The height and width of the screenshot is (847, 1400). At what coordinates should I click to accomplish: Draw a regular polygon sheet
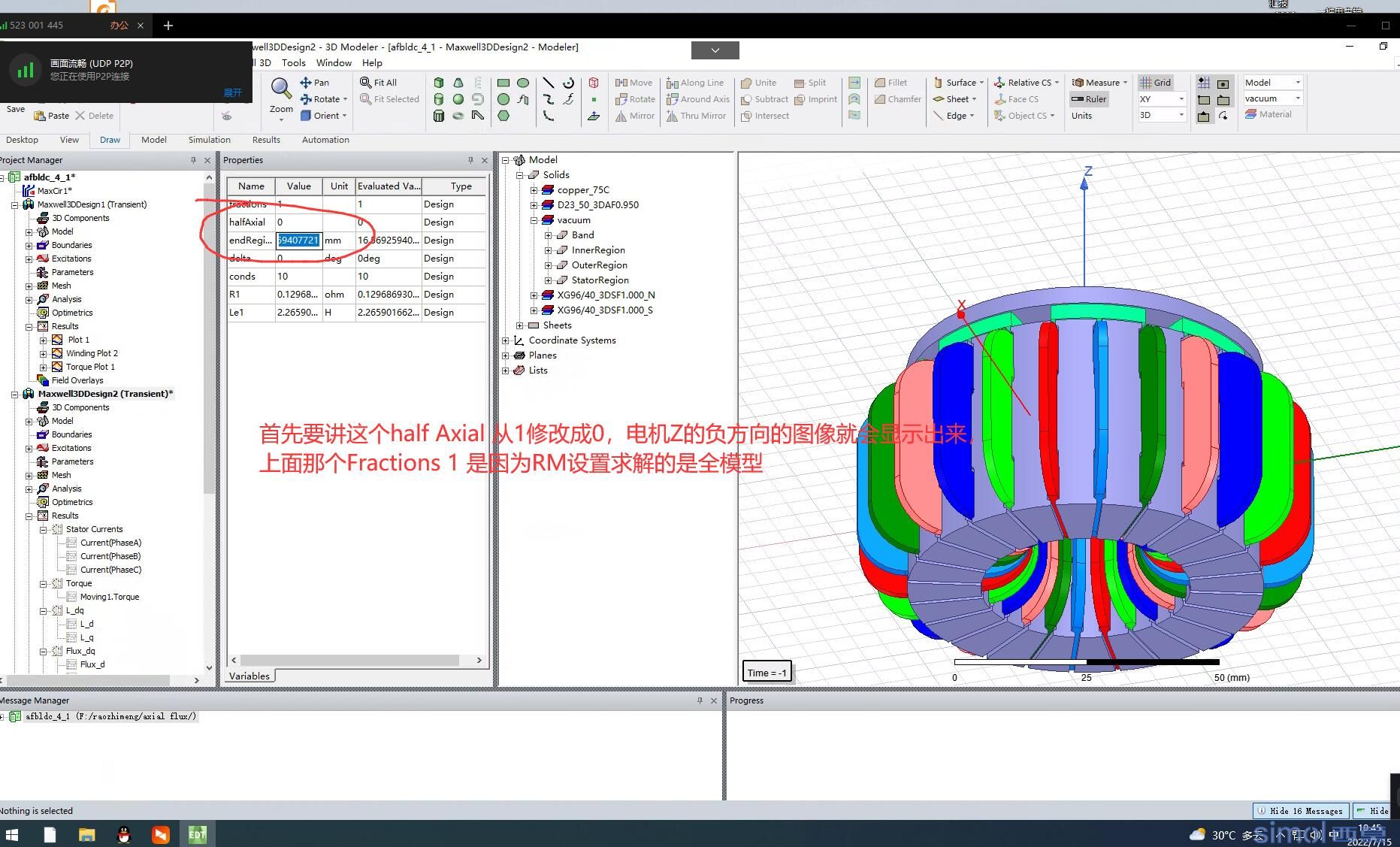click(503, 116)
